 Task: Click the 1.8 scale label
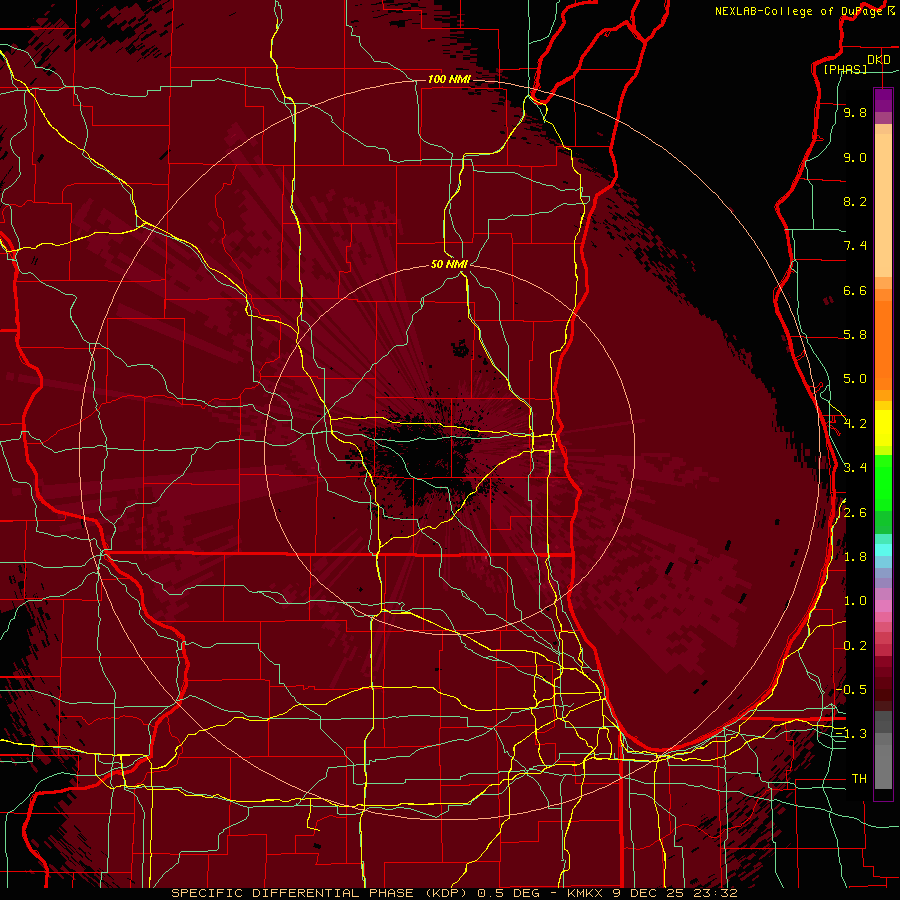pos(855,557)
